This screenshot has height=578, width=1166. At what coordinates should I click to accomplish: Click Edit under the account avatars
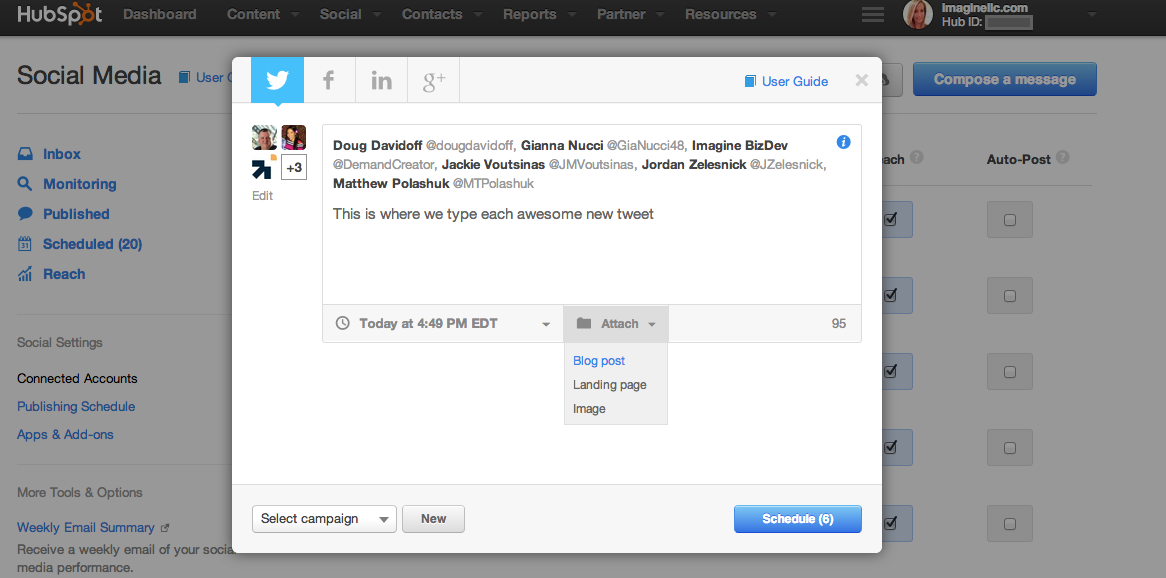[262, 196]
